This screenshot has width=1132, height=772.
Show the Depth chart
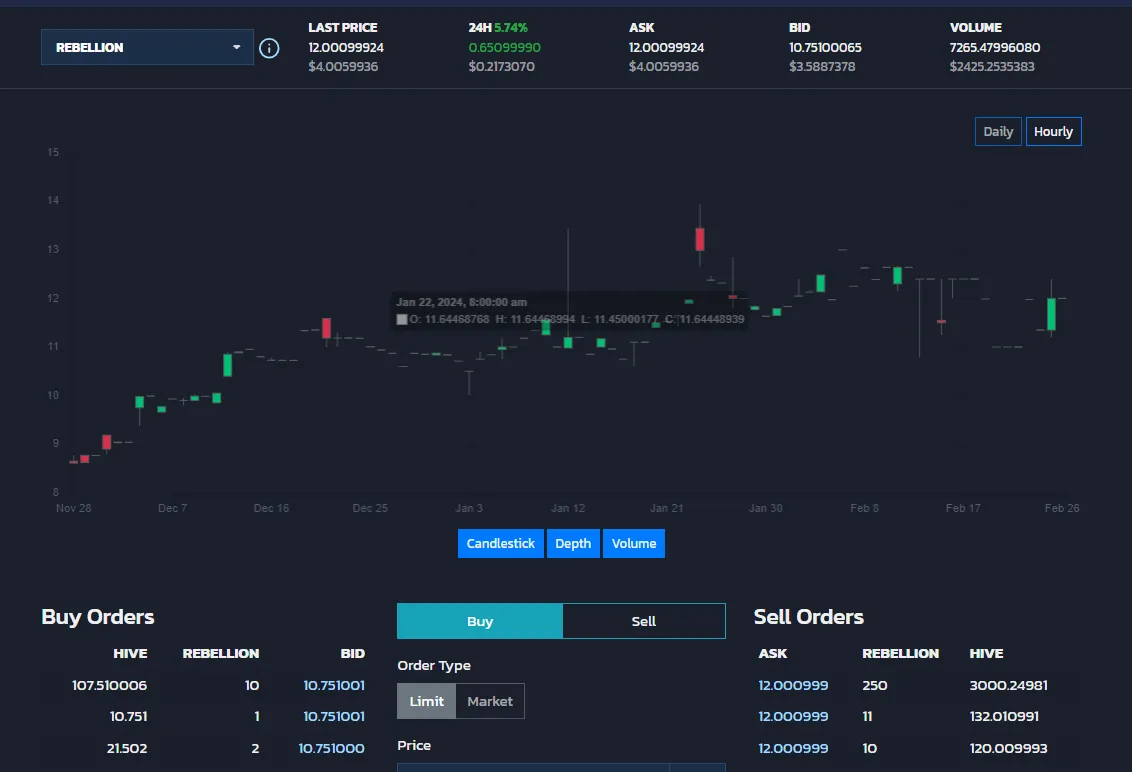click(572, 543)
